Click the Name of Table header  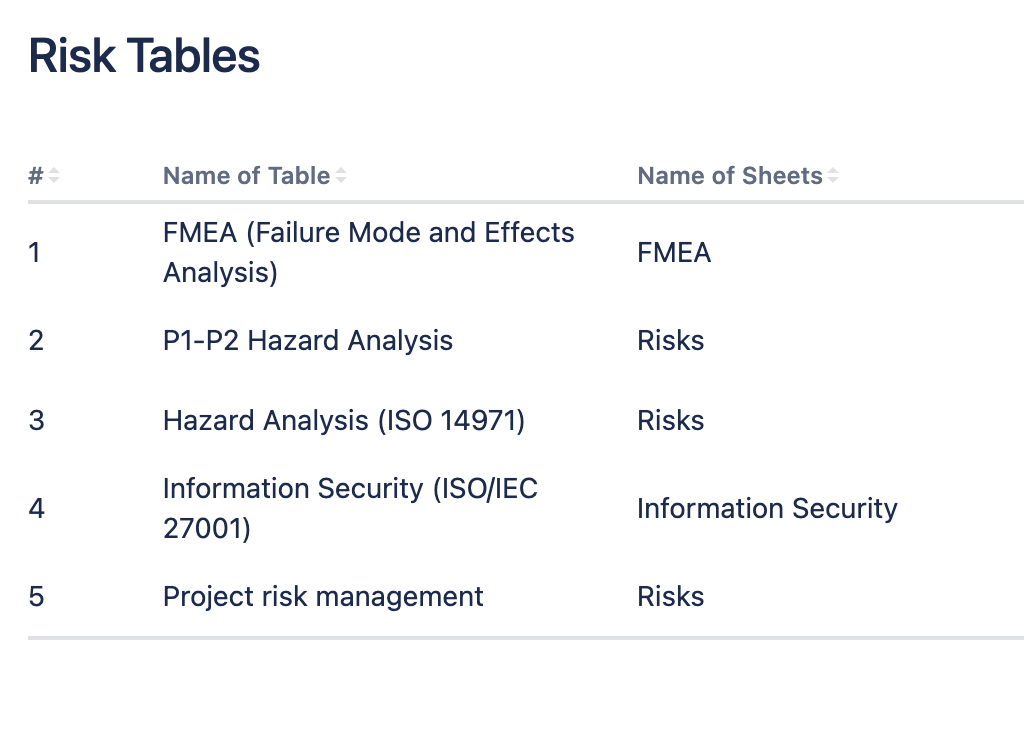[x=246, y=176]
